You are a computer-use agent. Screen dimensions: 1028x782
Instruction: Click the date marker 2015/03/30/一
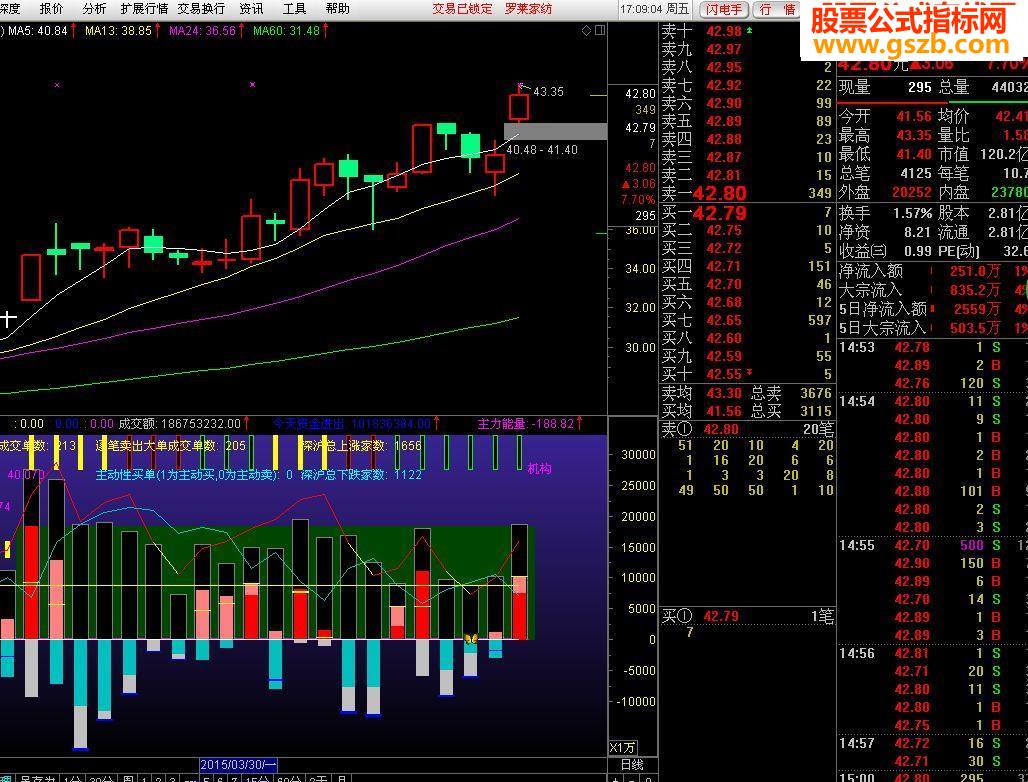[239, 764]
